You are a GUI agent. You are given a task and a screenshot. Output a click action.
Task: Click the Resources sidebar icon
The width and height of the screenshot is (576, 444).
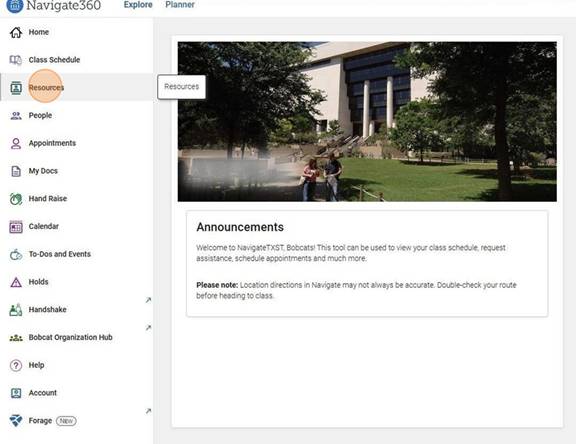click(16, 88)
